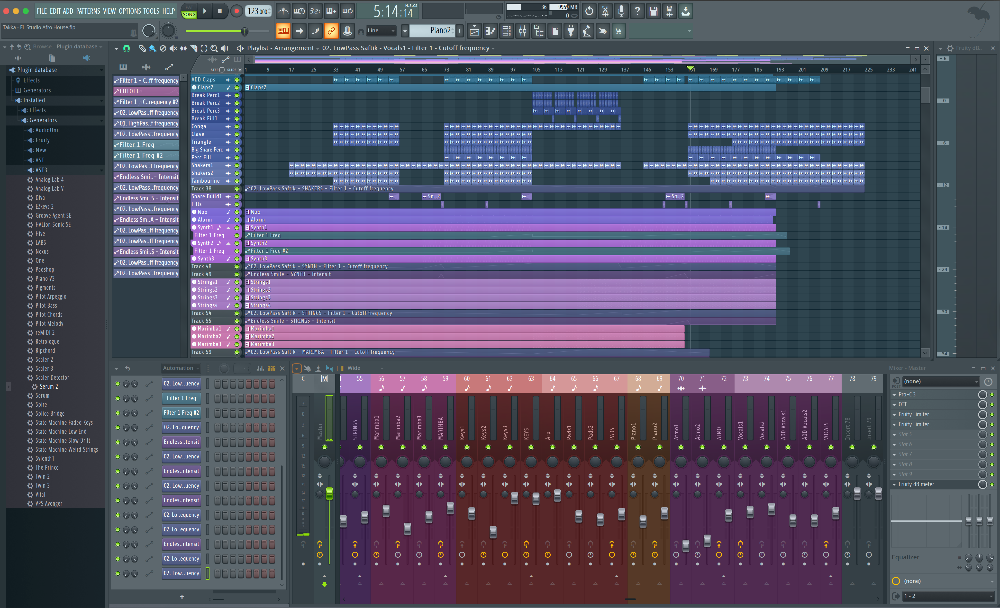The height and width of the screenshot is (608, 1000).
Task: Toggle the metronome icon
Action: [283, 11]
